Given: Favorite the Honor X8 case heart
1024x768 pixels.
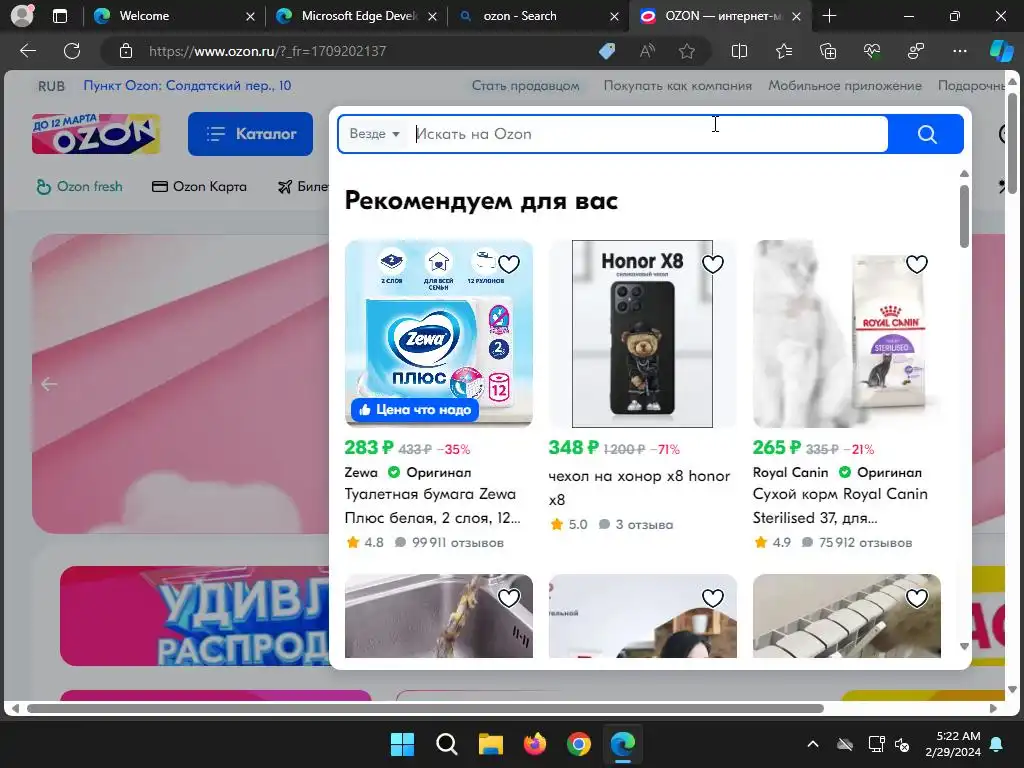Looking at the screenshot, I should pos(712,264).
